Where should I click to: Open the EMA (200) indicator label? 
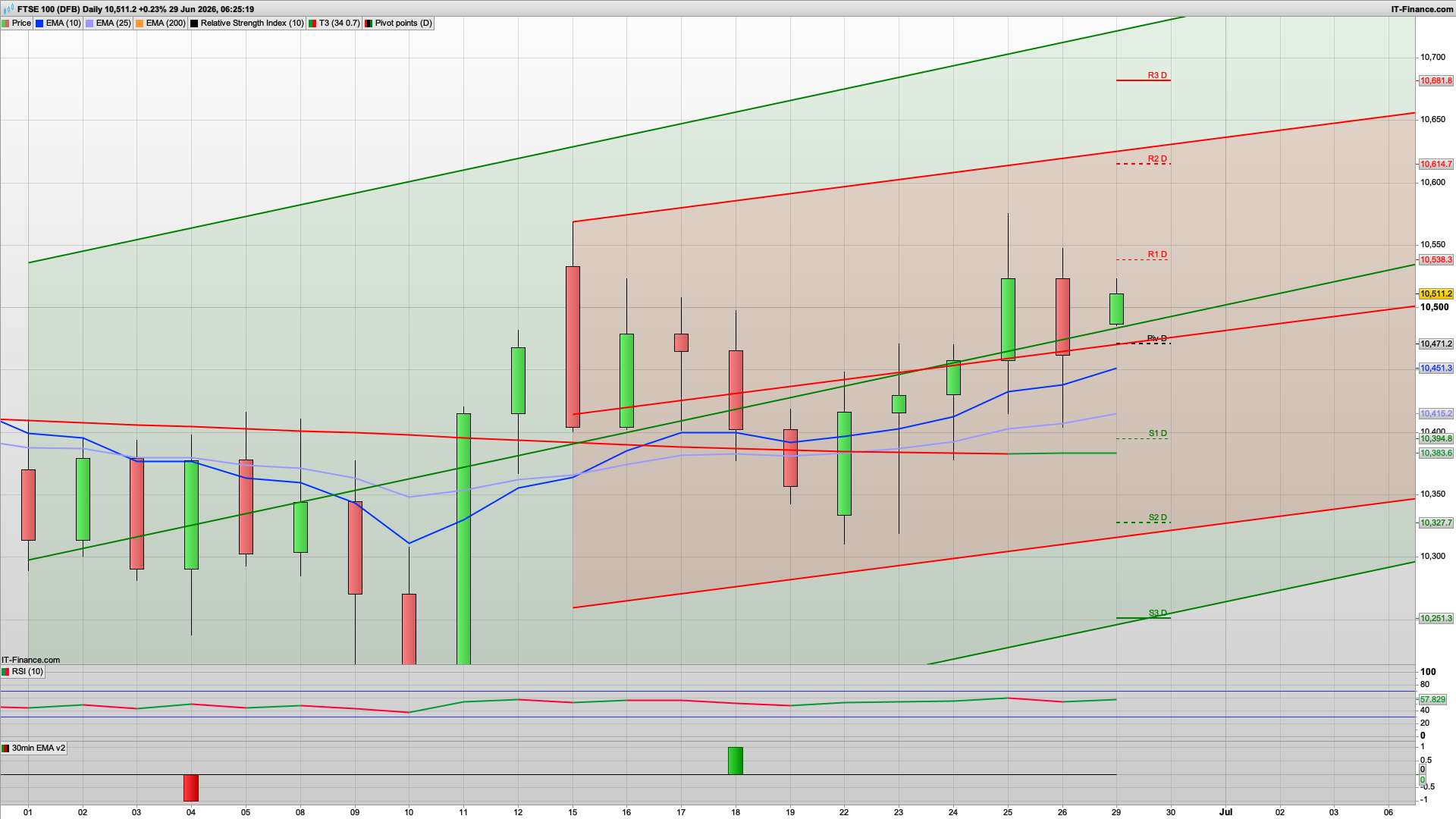tap(165, 24)
